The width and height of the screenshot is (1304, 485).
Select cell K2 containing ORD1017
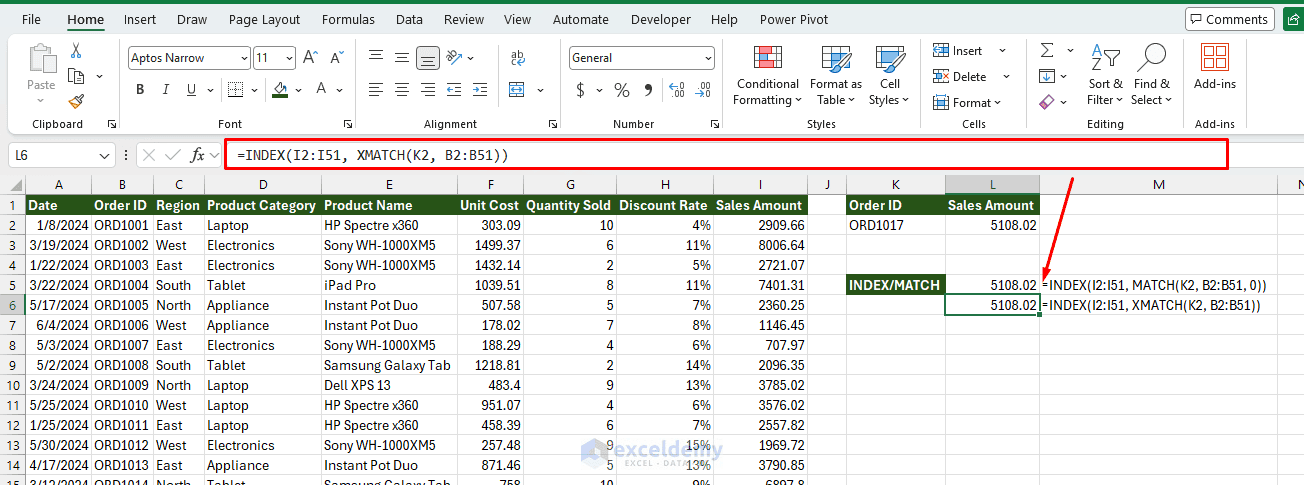point(895,225)
